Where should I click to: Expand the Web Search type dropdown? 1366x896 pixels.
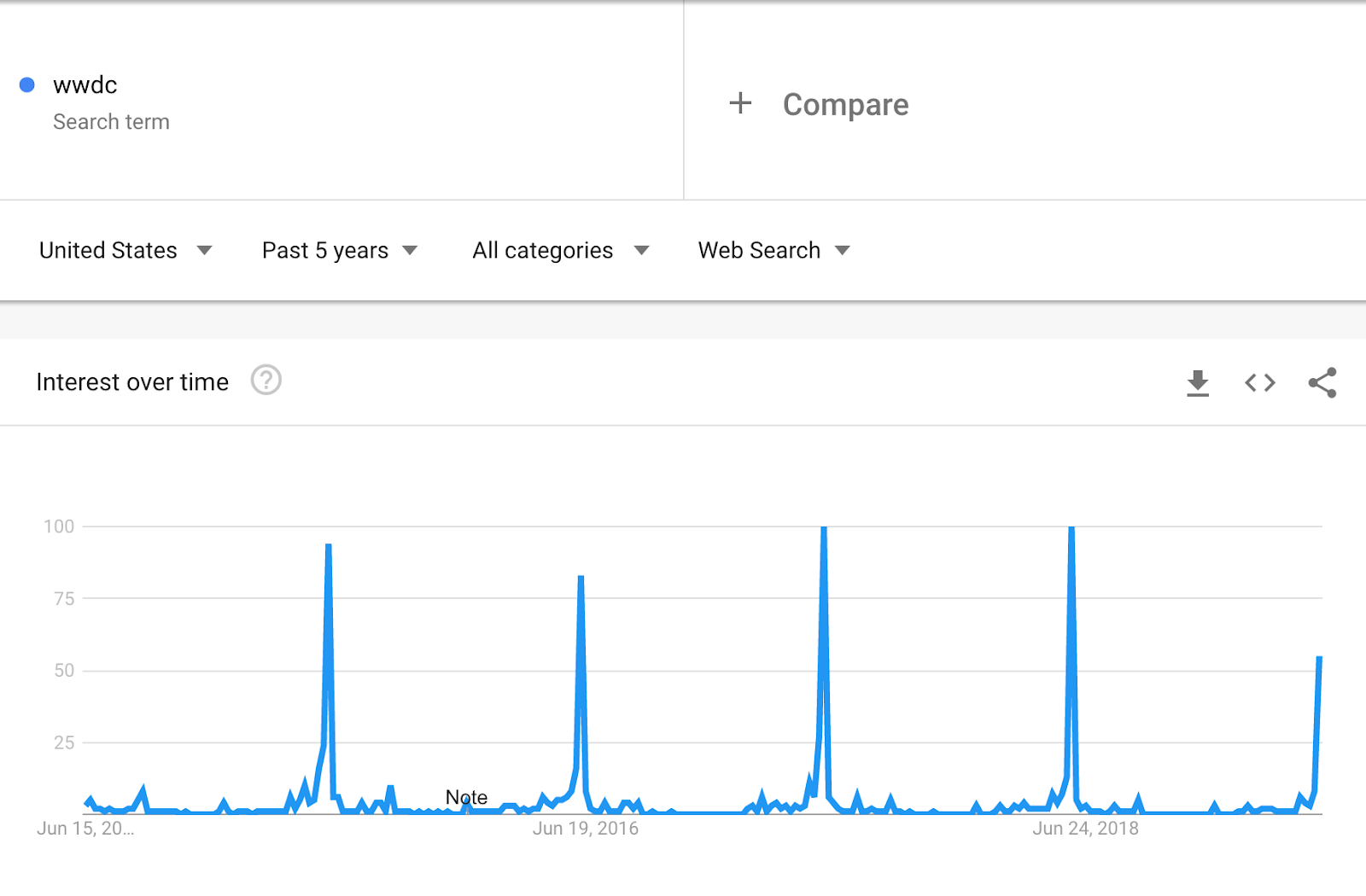pos(774,250)
